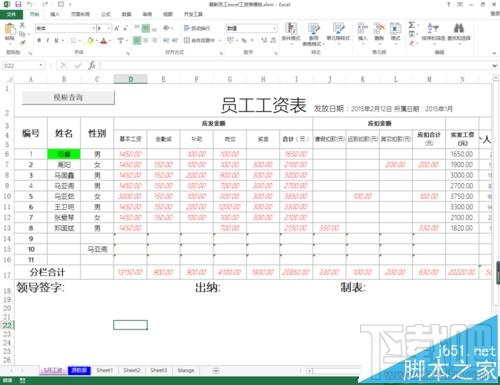Decrease font size with smaller A icon
The image size is (500, 385).
pyautogui.click(x=126, y=28)
